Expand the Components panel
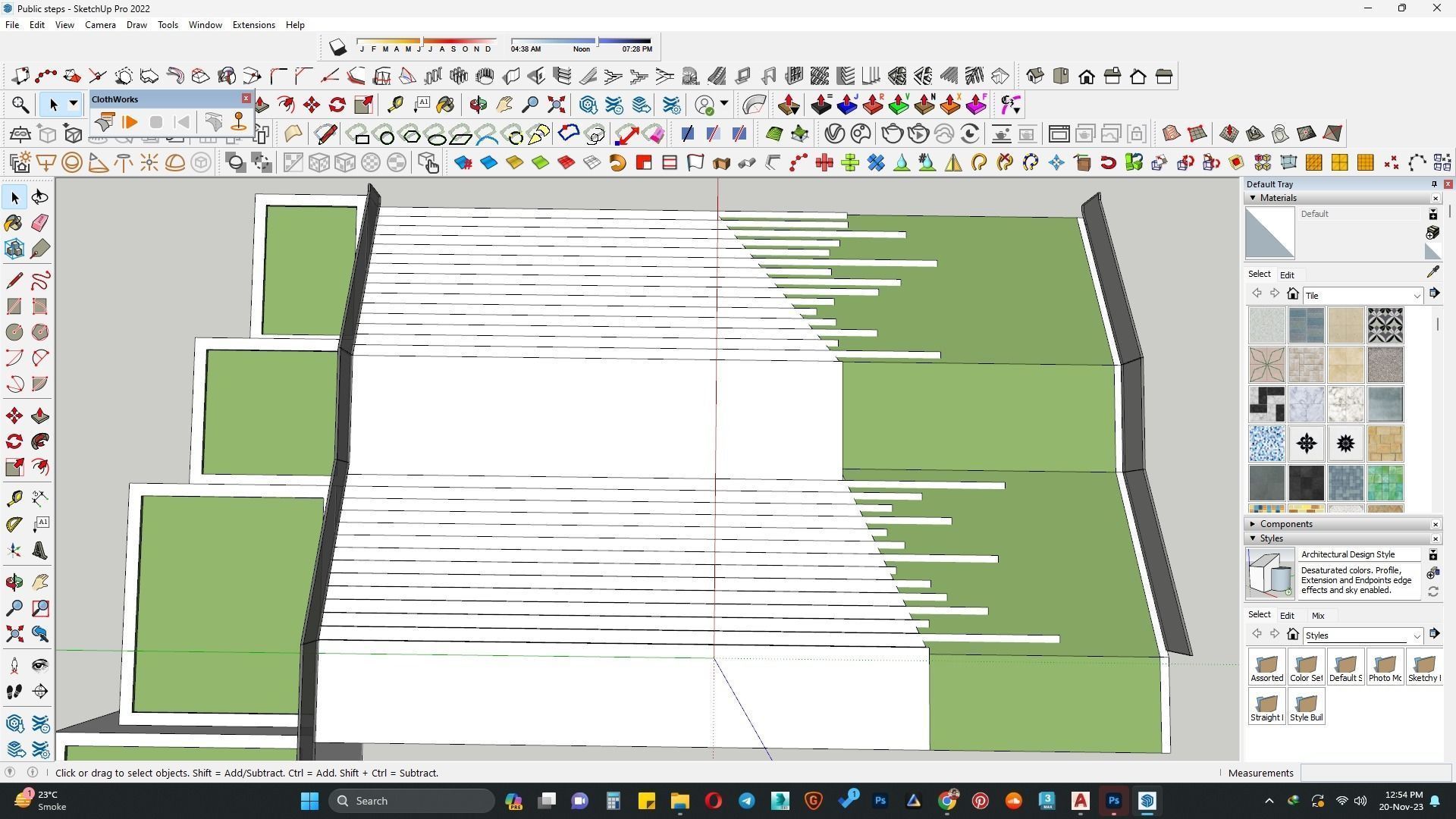Viewport: 1456px width, 819px height. click(x=1253, y=524)
